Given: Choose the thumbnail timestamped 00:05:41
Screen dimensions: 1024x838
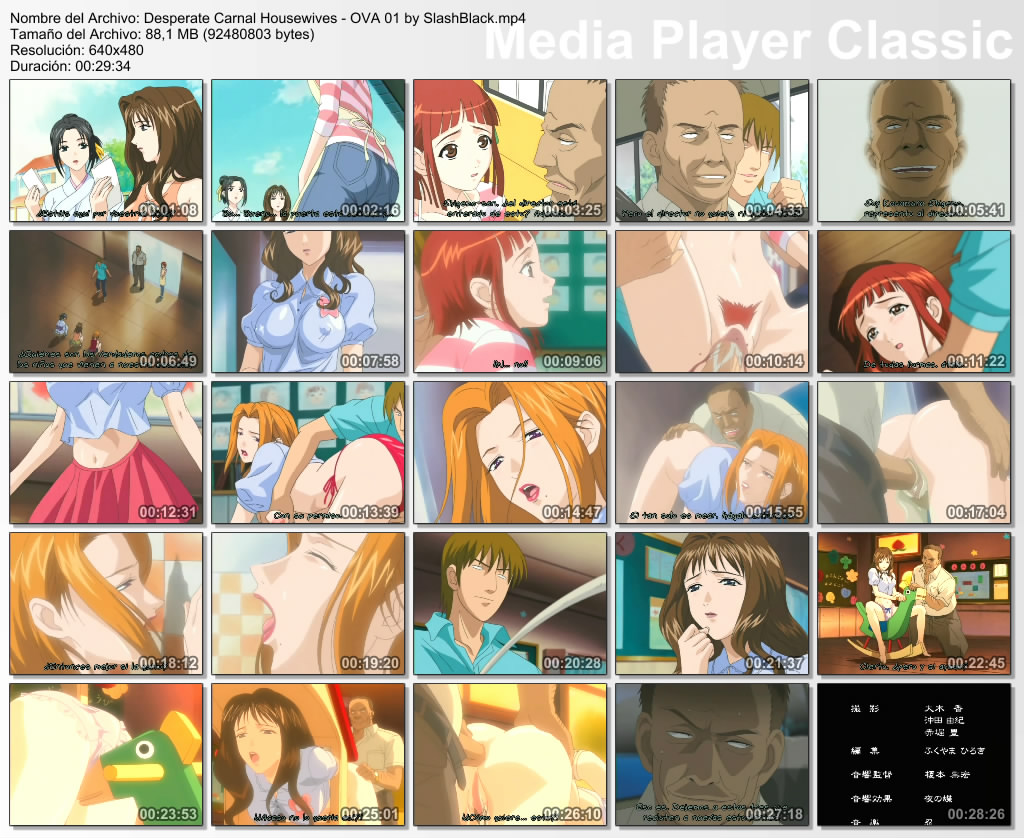Looking at the screenshot, I should tap(914, 151).
